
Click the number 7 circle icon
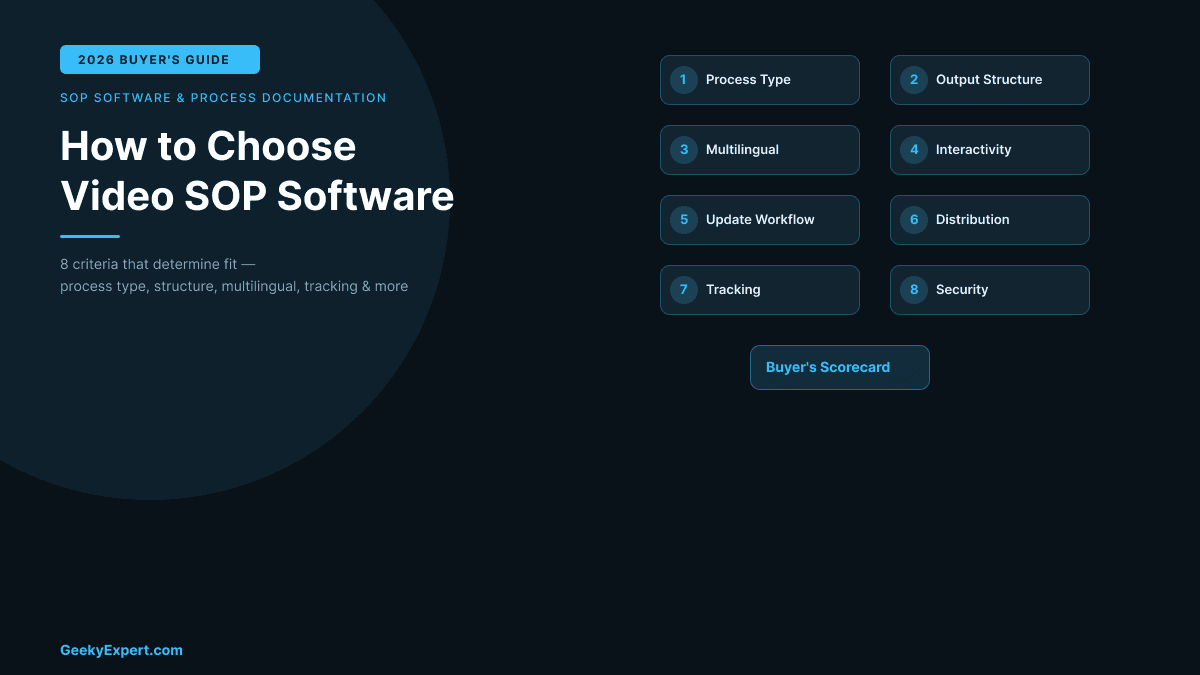click(x=684, y=290)
